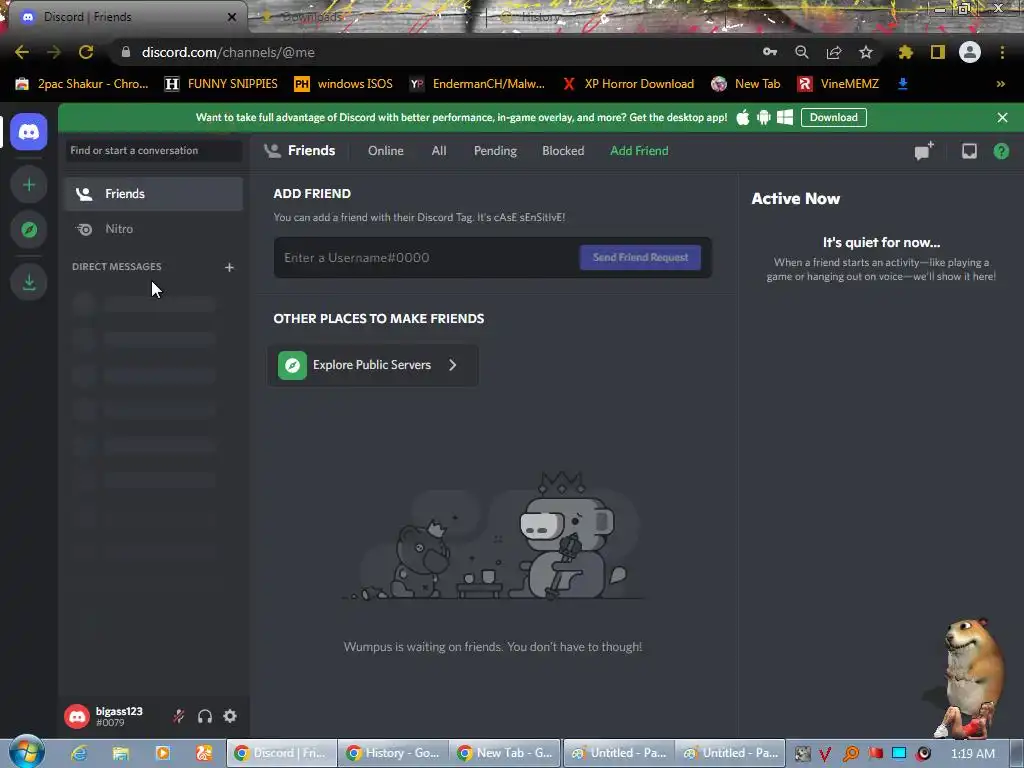
Task: Reload the page in Chrome
Action: click(86, 52)
